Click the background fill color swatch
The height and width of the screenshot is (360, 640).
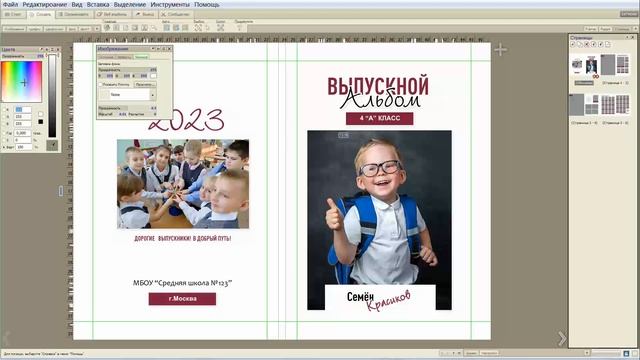[153, 76]
